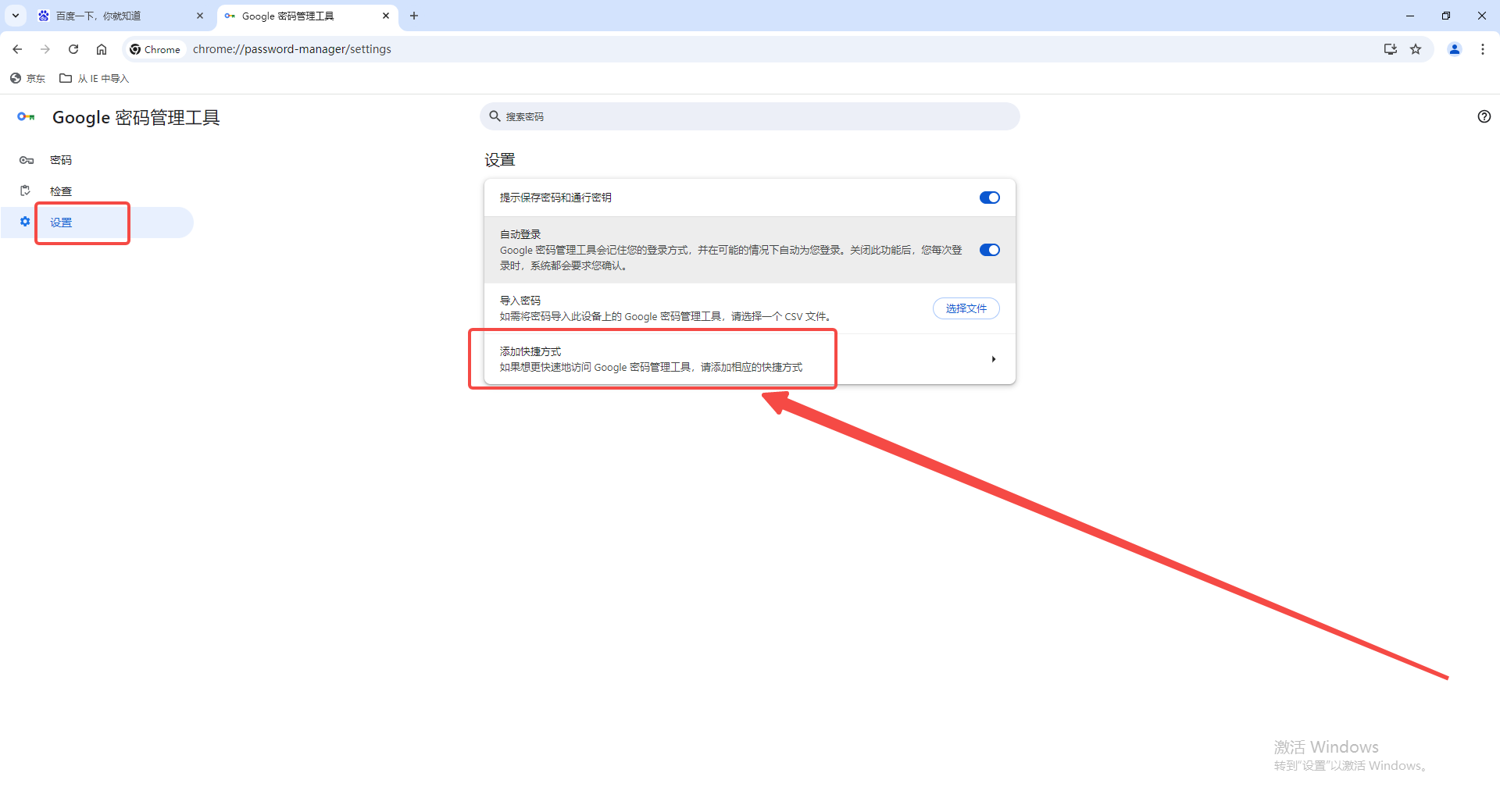
Task: Go back to the previous page
Action: 17,49
